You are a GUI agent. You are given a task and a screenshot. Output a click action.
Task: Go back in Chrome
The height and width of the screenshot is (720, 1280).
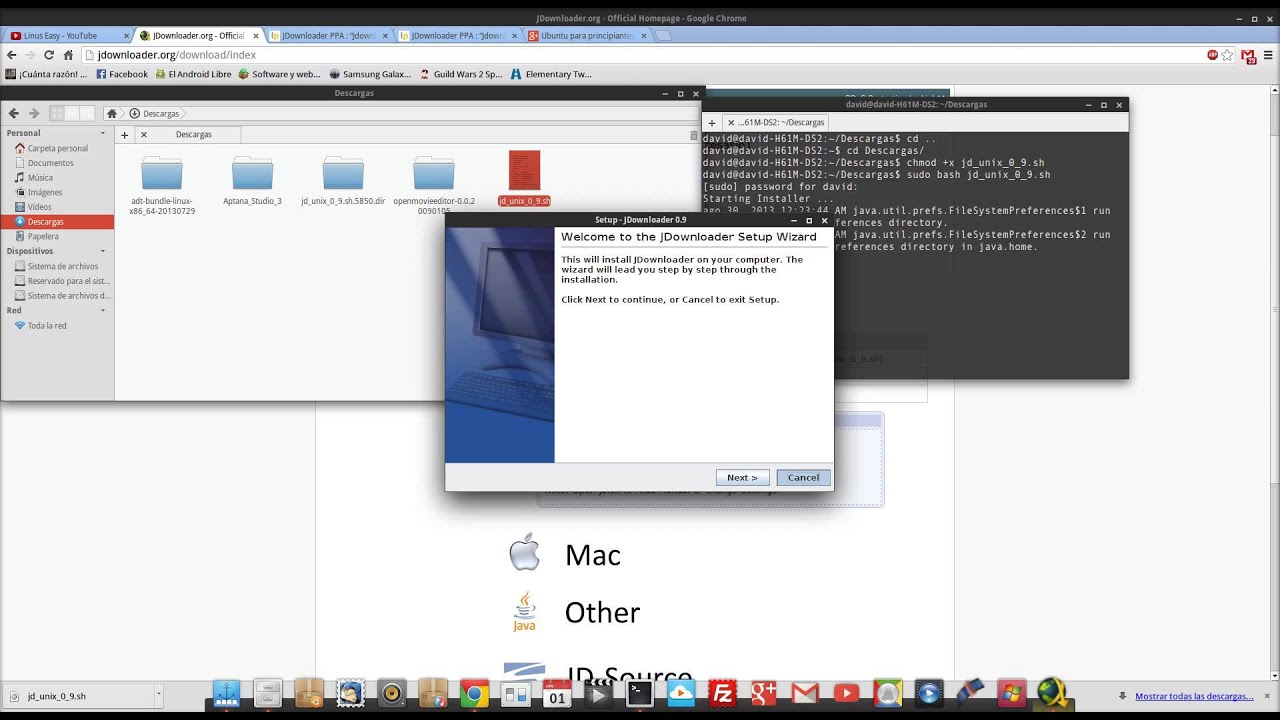point(12,55)
